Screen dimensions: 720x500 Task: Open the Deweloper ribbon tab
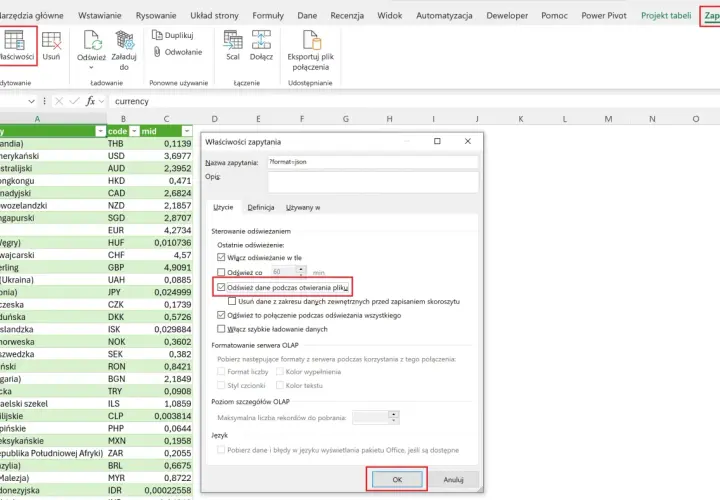point(507,16)
